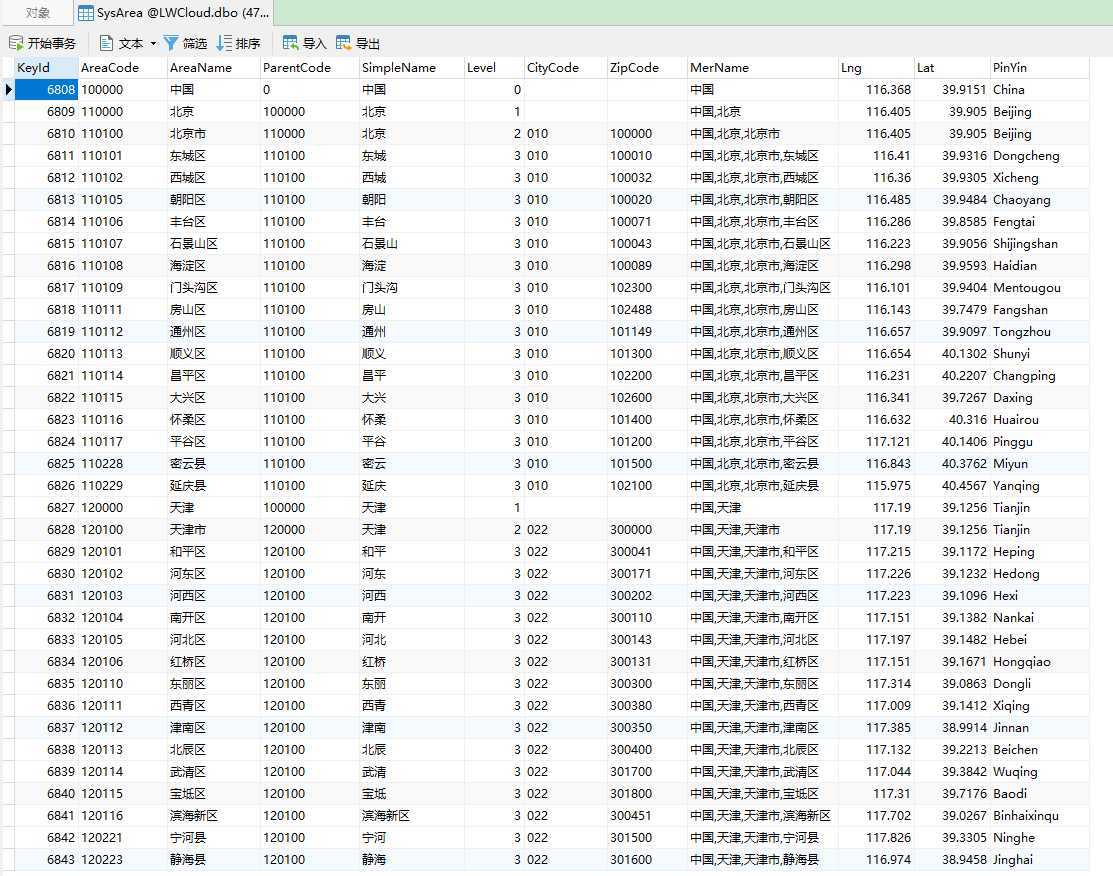This screenshot has width=1113, height=876.
Task: Click the ParentCode column header
Action: click(309, 67)
